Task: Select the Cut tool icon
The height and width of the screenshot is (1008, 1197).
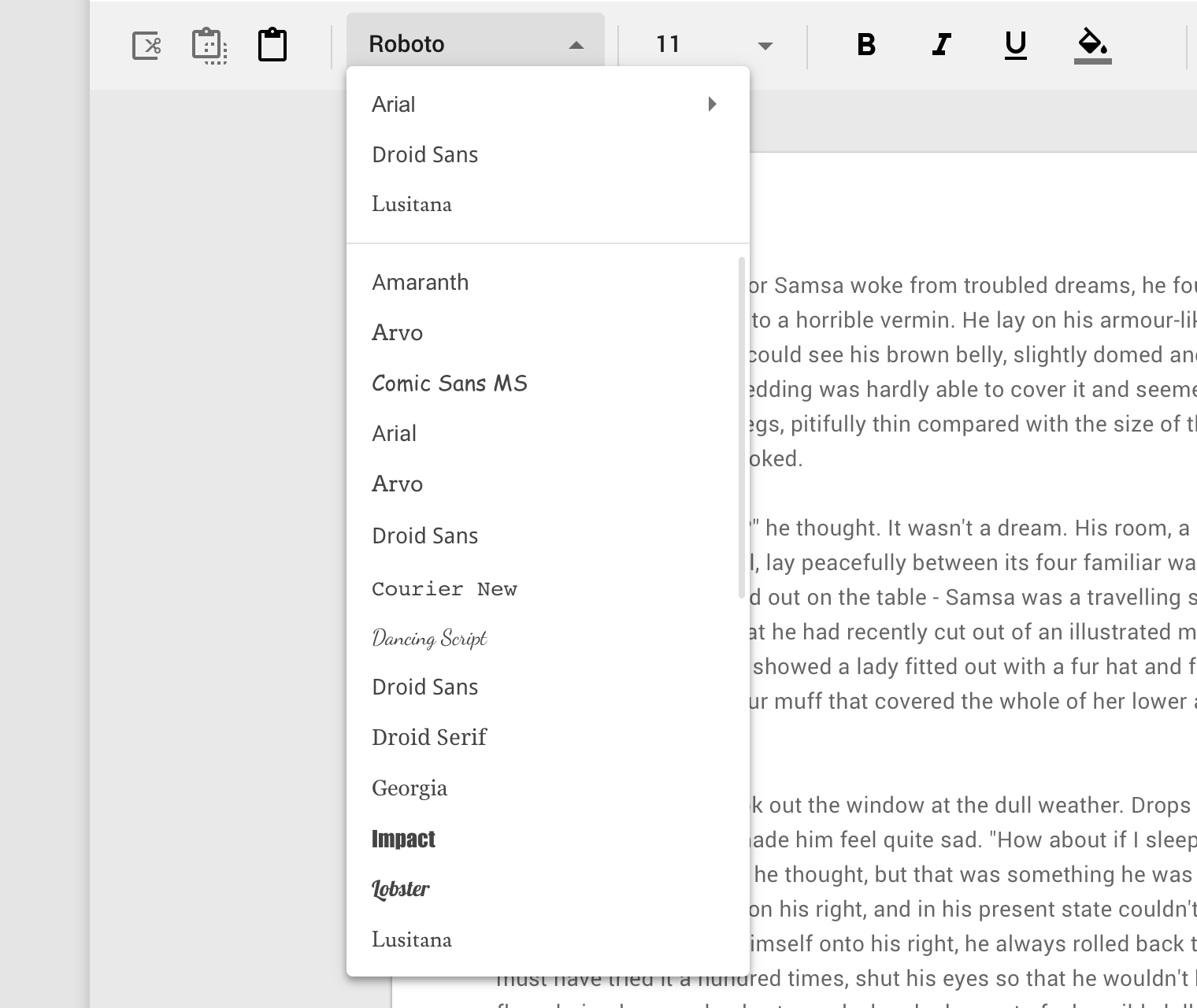Action: click(146, 45)
